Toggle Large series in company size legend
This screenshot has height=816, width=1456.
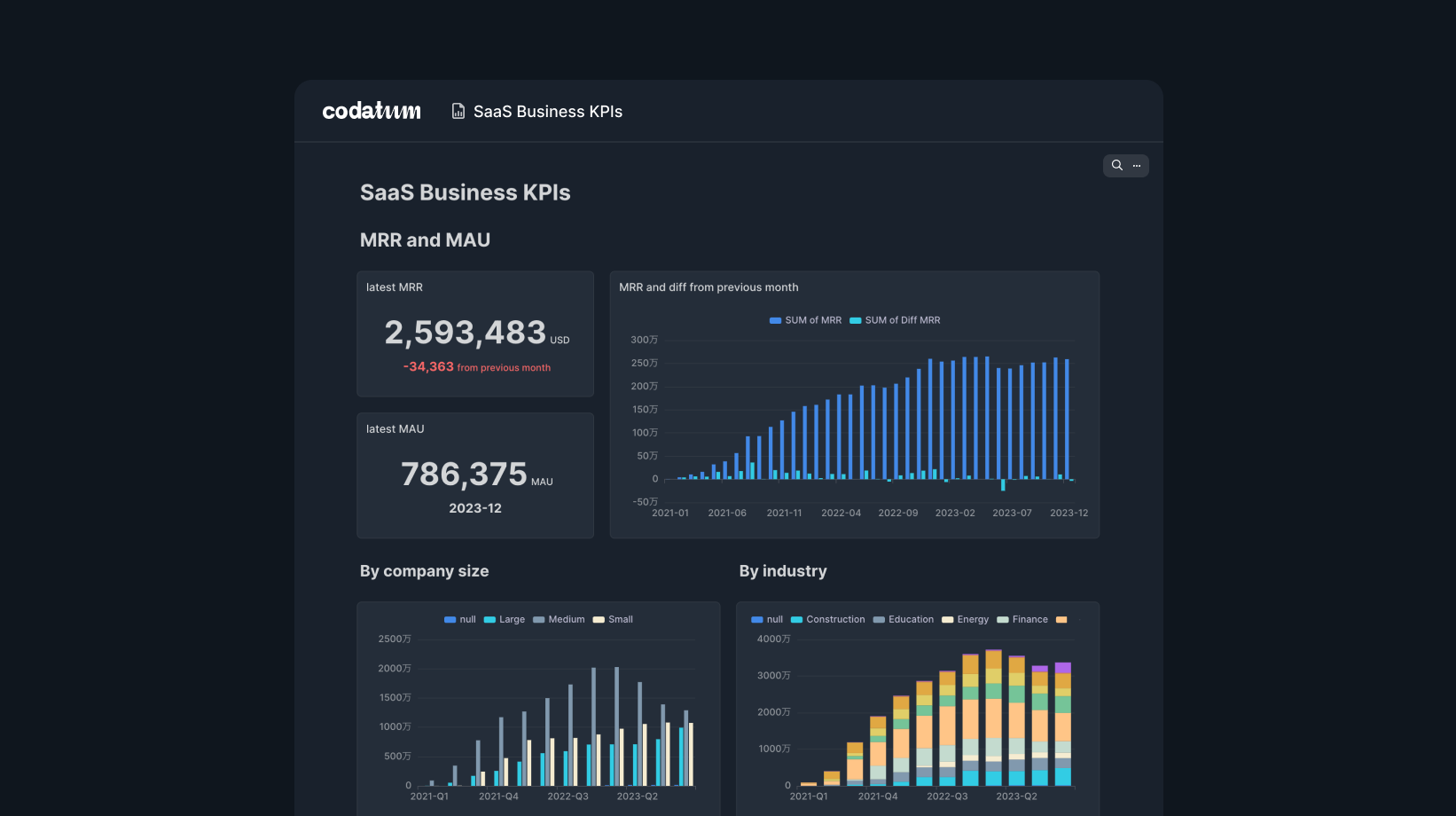click(505, 619)
